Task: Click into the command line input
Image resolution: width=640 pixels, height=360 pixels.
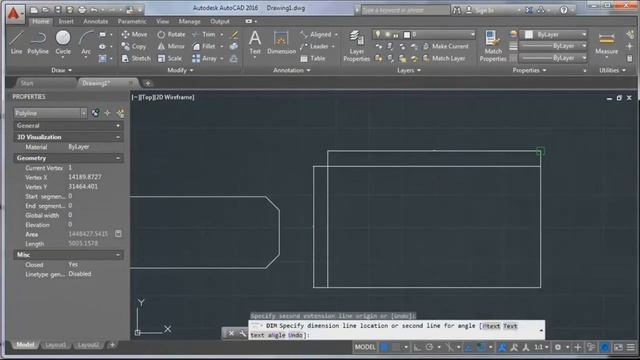Action: pyautogui.click(x=396, y=330)
